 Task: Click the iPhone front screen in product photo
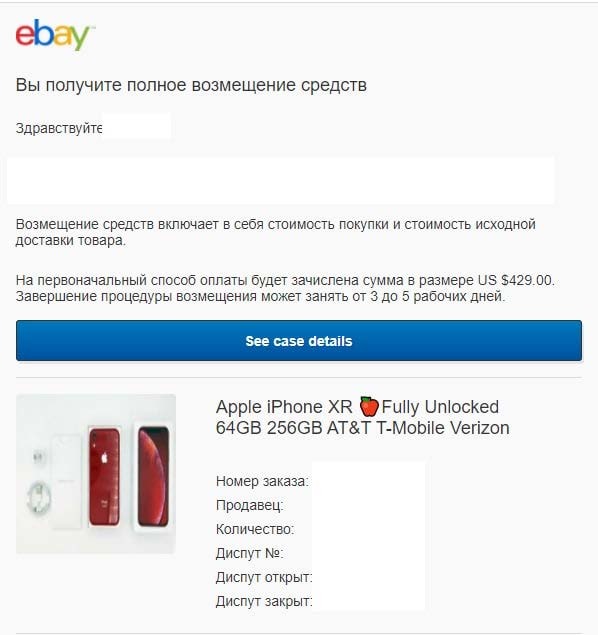click(153, 476)
